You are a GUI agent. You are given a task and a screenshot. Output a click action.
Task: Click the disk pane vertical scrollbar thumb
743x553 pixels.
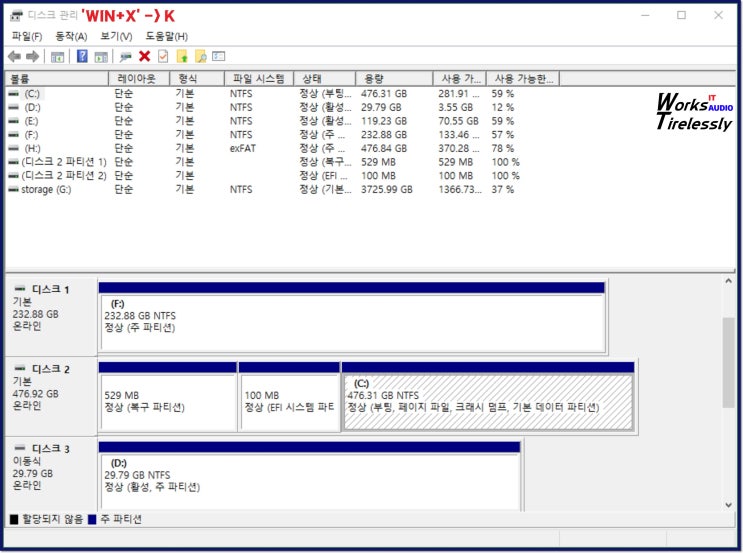click(x=728, y=362)
